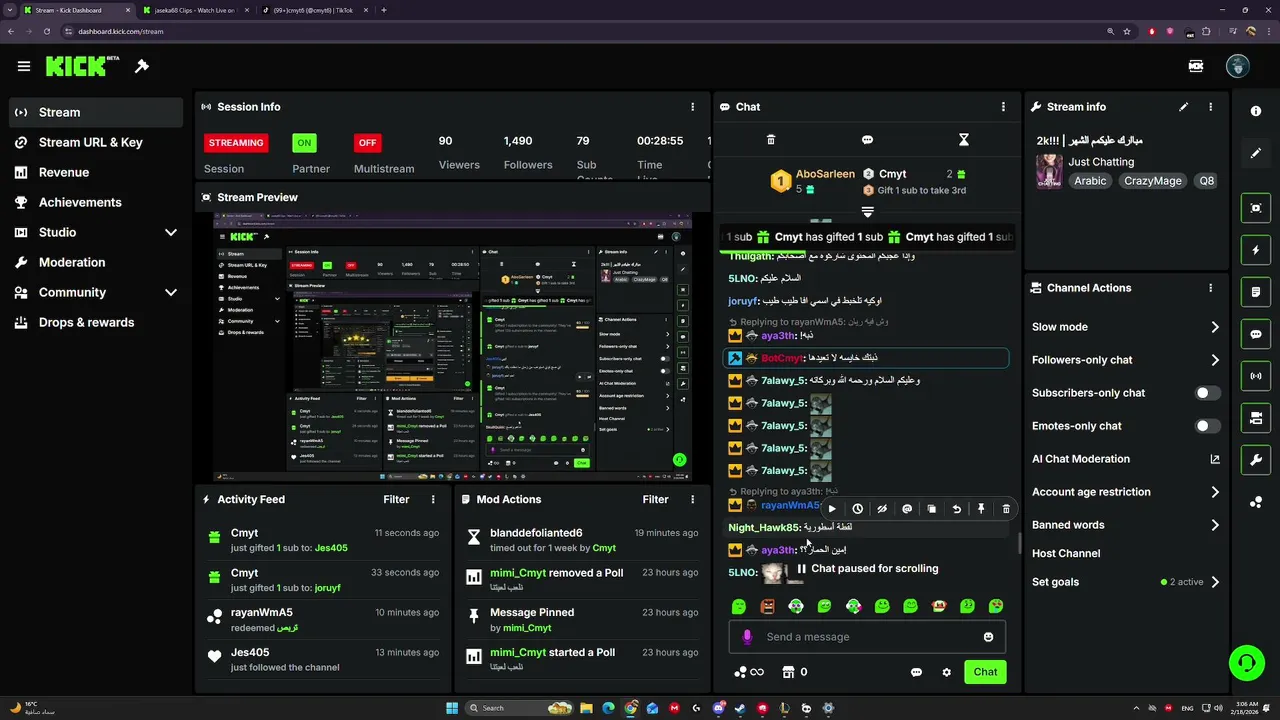Click the chat panel scrollbar

pos(1020,543)
